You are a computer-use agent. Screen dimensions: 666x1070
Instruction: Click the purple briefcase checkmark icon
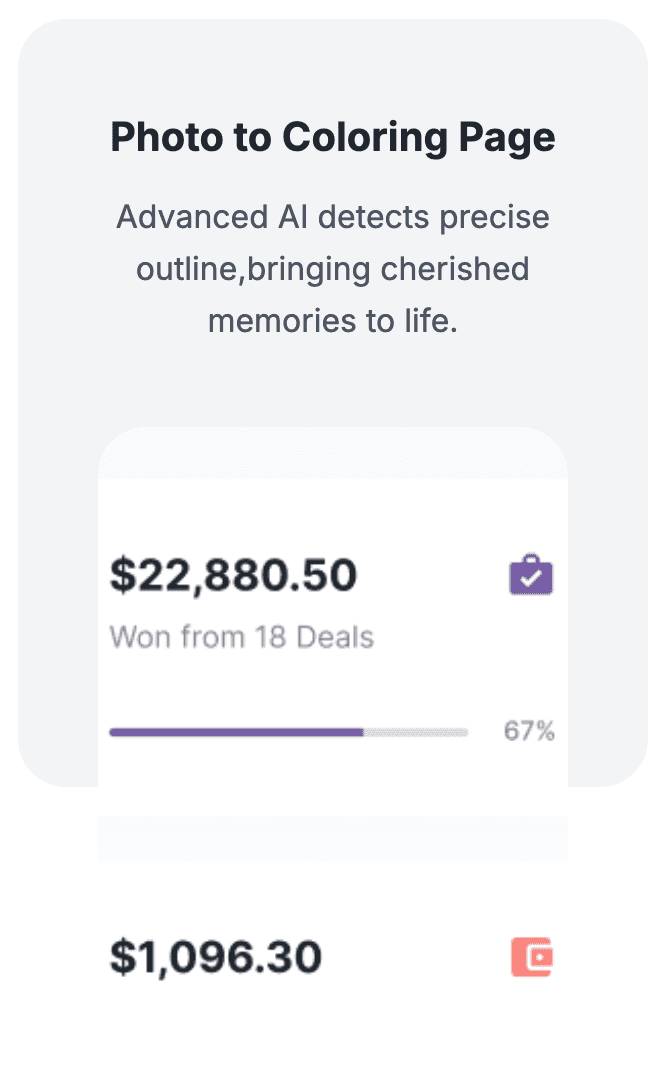coord(531,575)
